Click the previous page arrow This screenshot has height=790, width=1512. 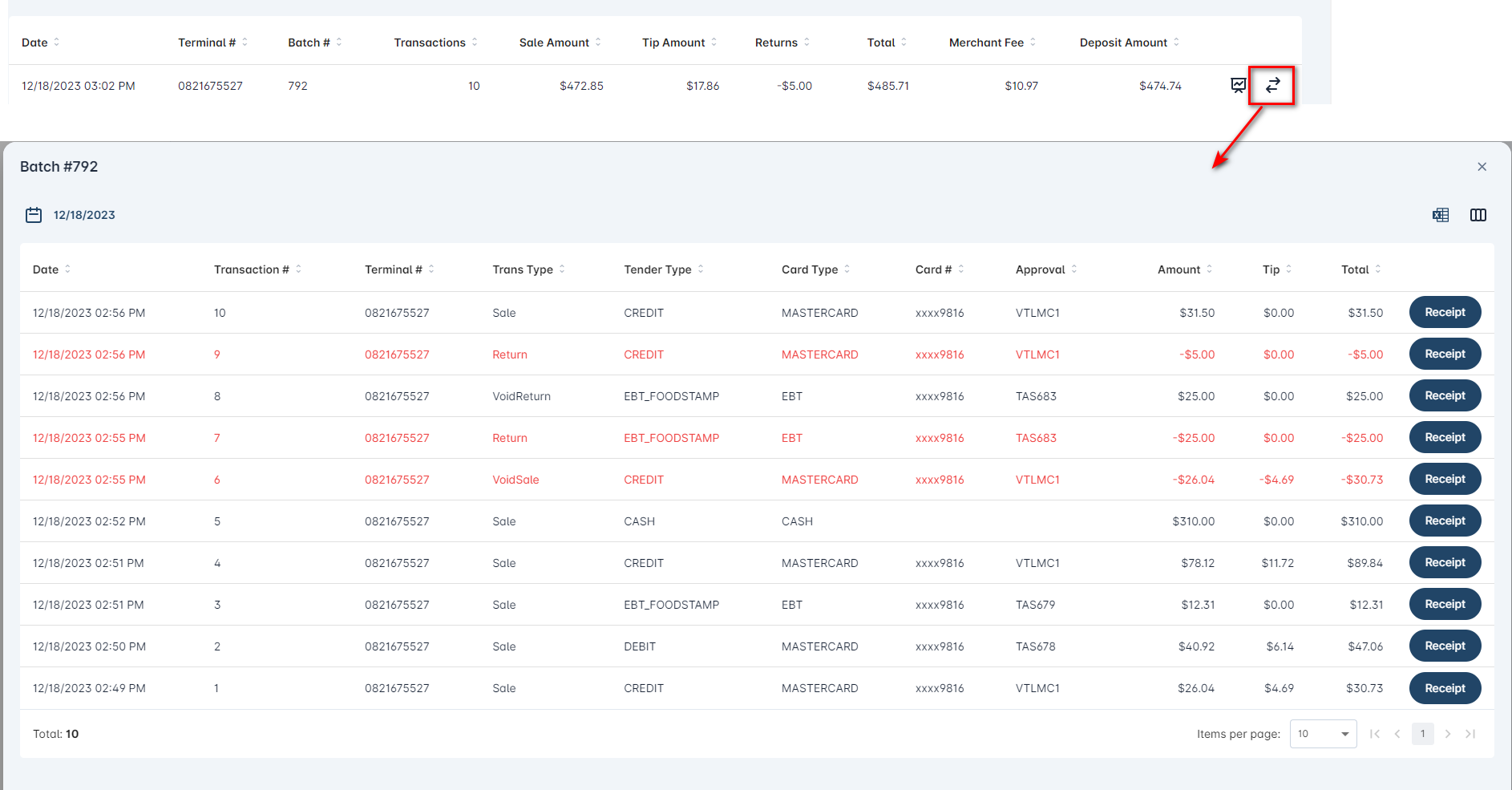[1397, 733]
